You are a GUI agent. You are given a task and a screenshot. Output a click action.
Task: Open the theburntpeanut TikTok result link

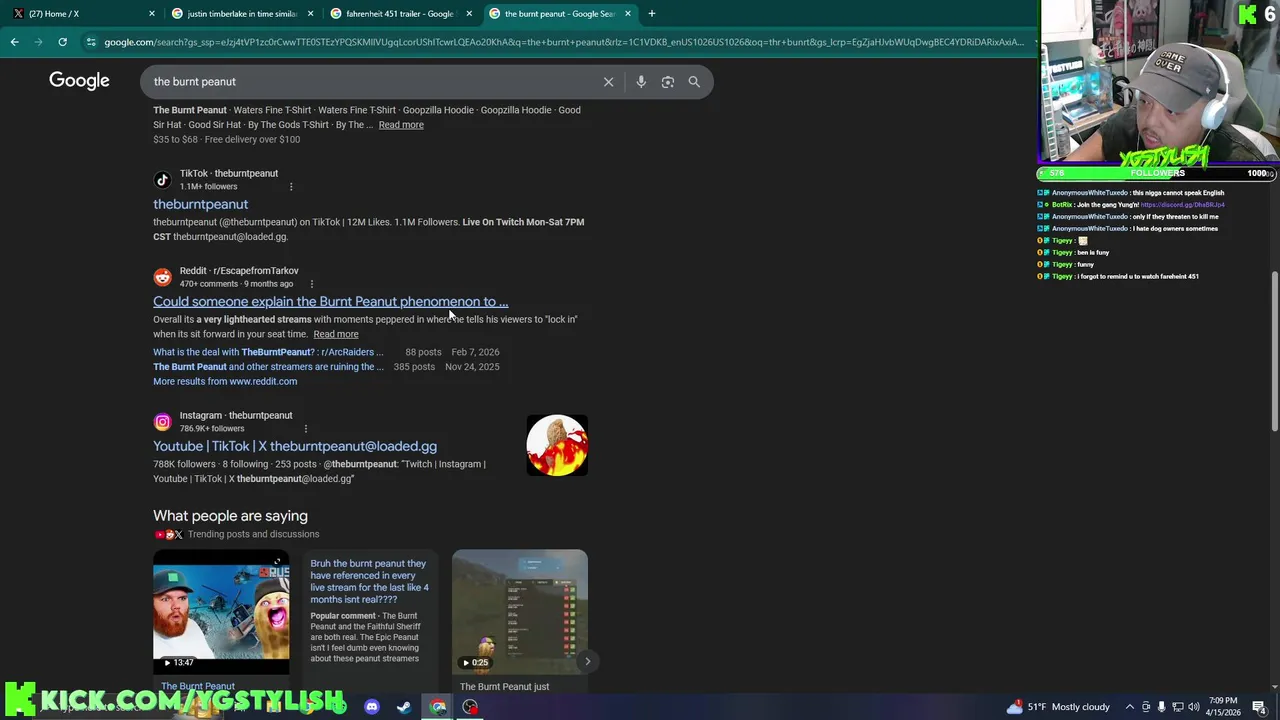[x=200, y=204]
